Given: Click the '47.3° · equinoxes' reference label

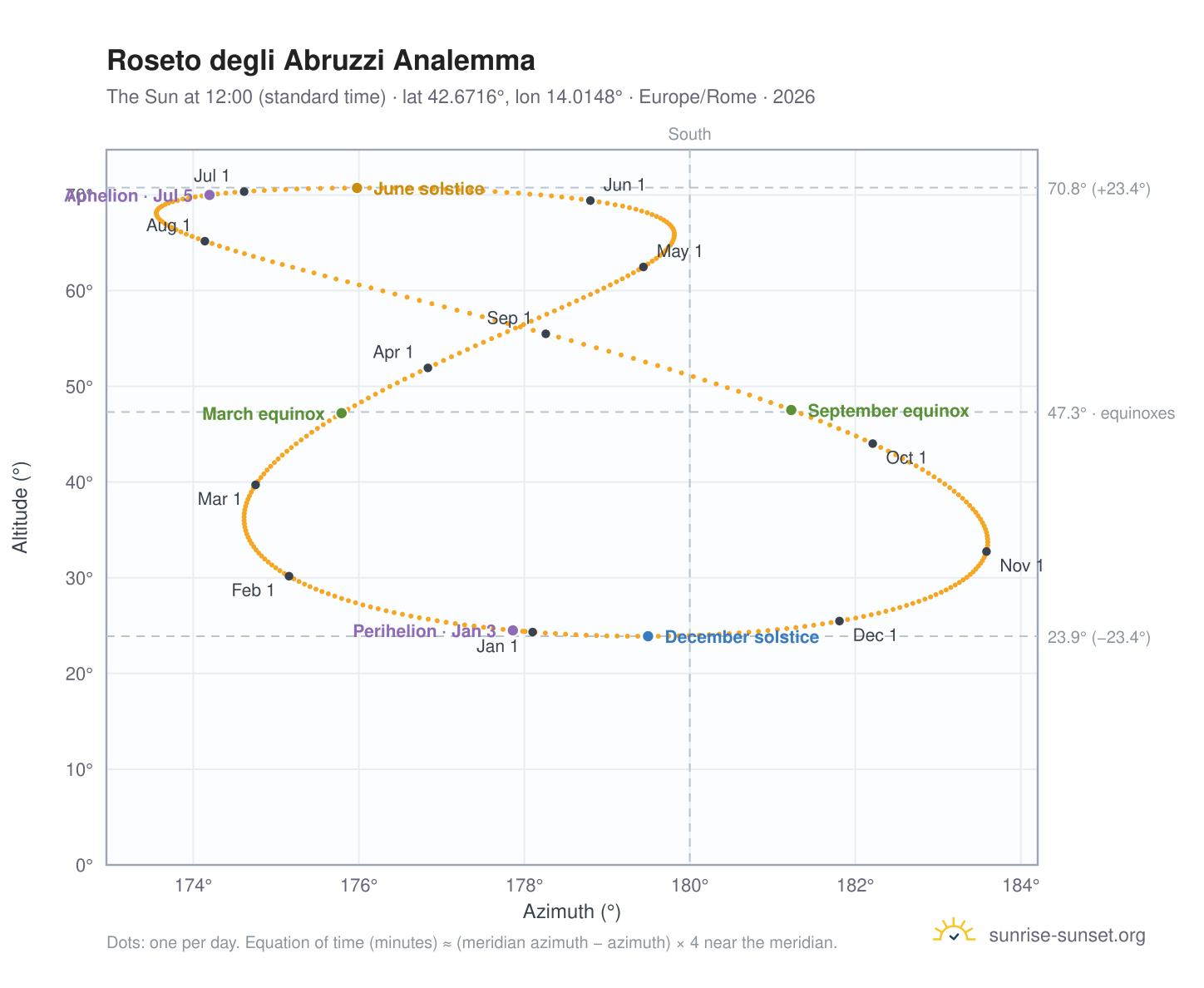Looking at the screenshot, I should pos(1111,413).
